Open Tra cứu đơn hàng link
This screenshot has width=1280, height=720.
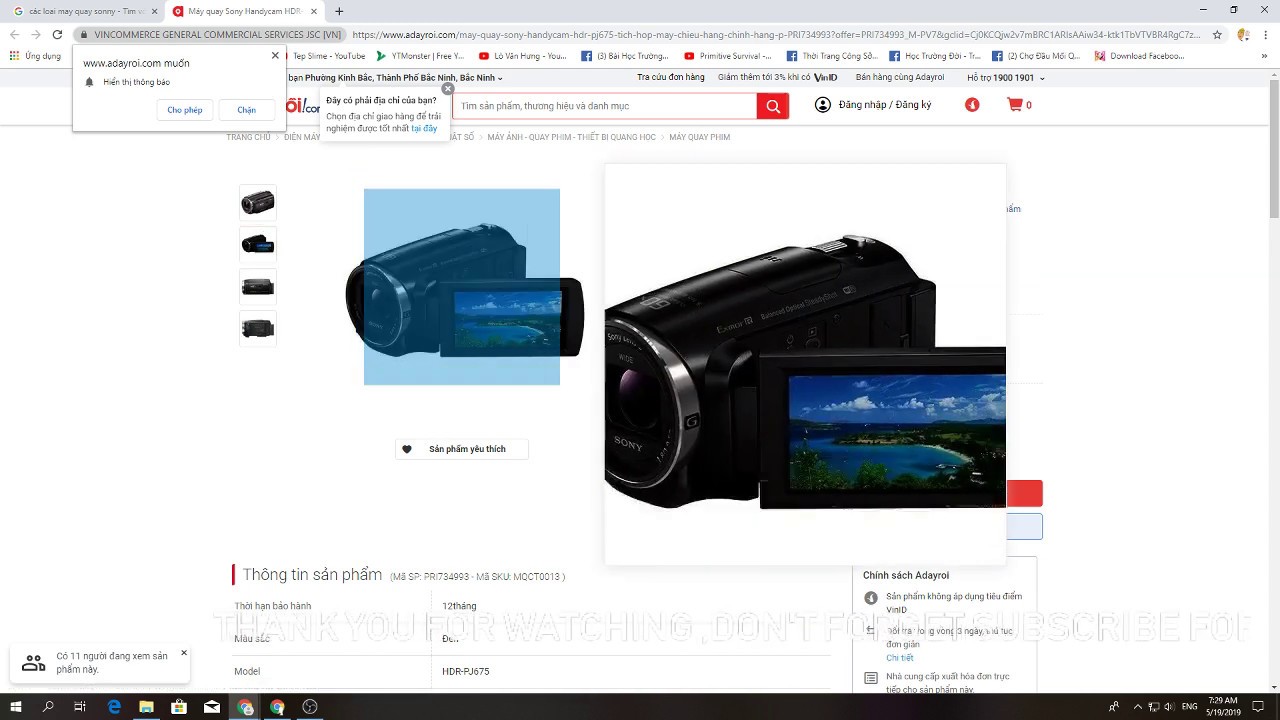(x=670, y=77)
